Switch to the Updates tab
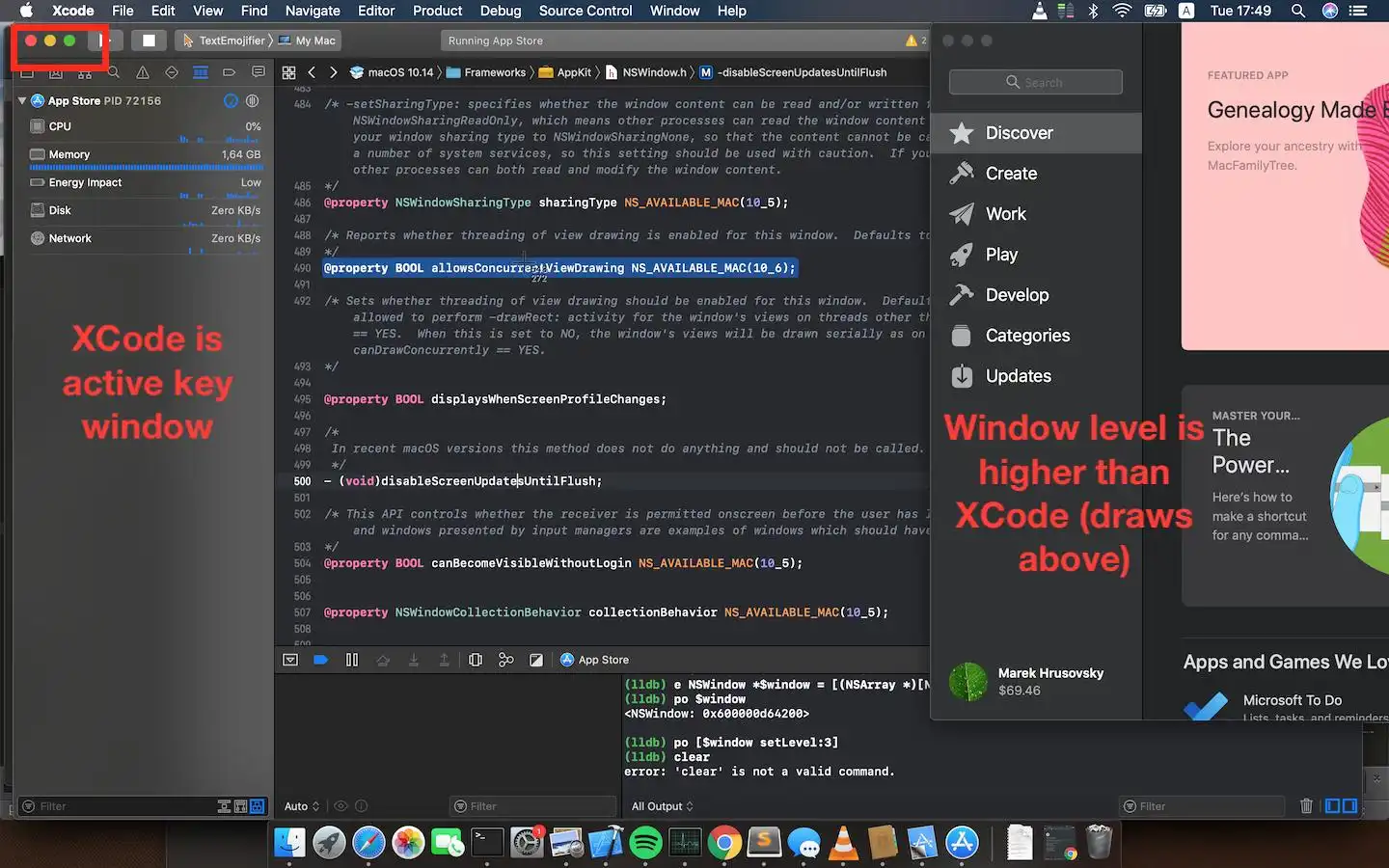Viewport: 1389px width, 868px height. pos(1018,376)
